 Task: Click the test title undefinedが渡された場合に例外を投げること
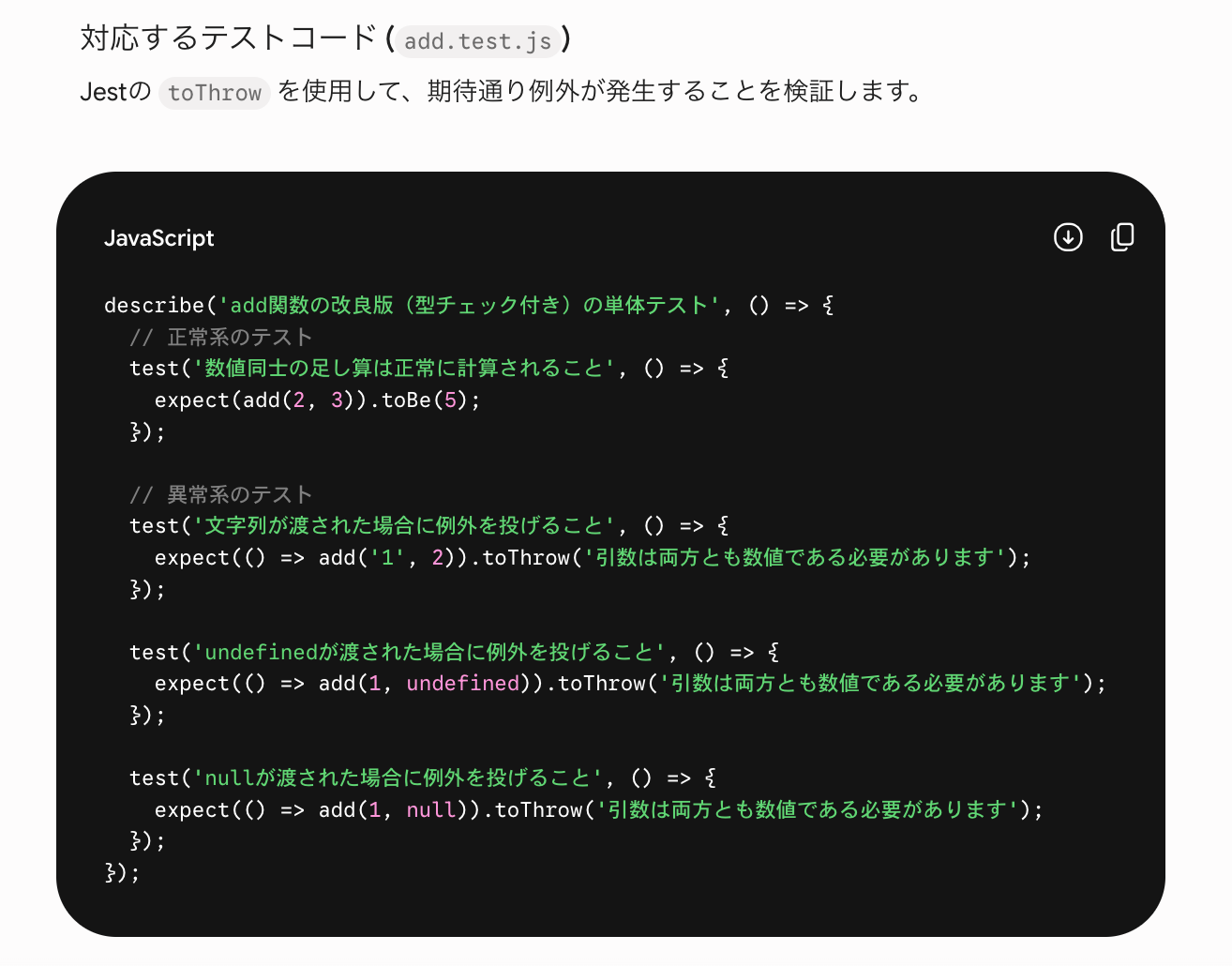429,653
